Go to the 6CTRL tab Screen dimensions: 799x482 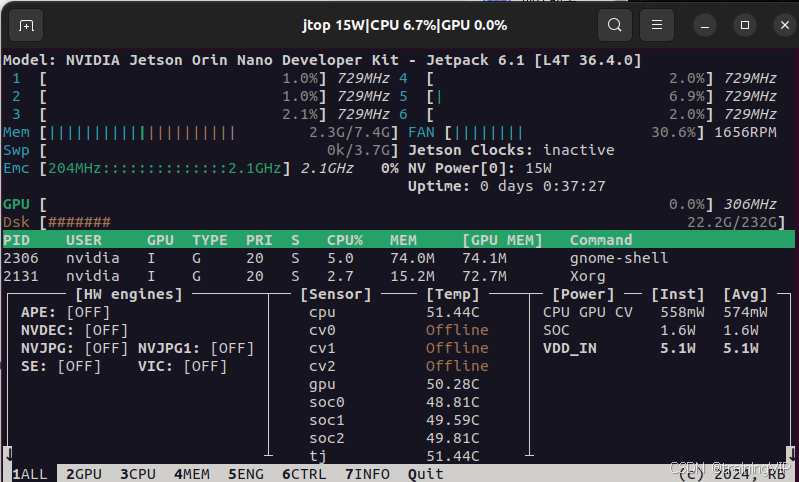click(x=304, y=474)
